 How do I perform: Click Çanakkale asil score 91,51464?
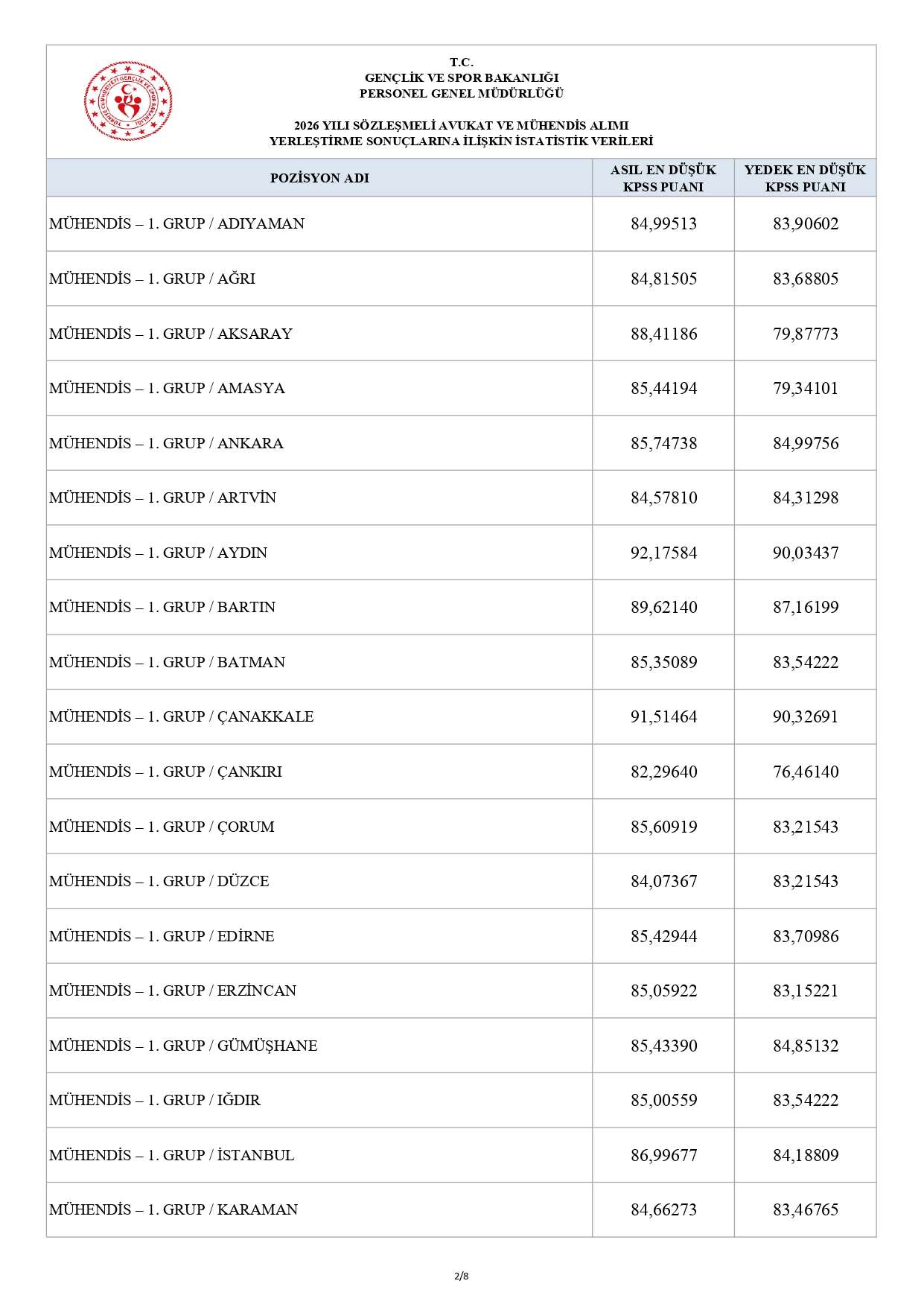click(664, 716)
